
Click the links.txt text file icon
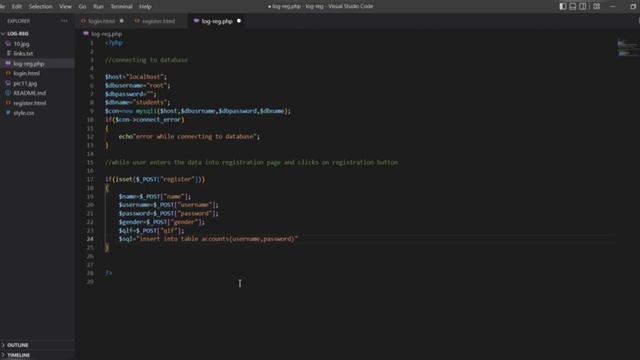pos(8,53)
